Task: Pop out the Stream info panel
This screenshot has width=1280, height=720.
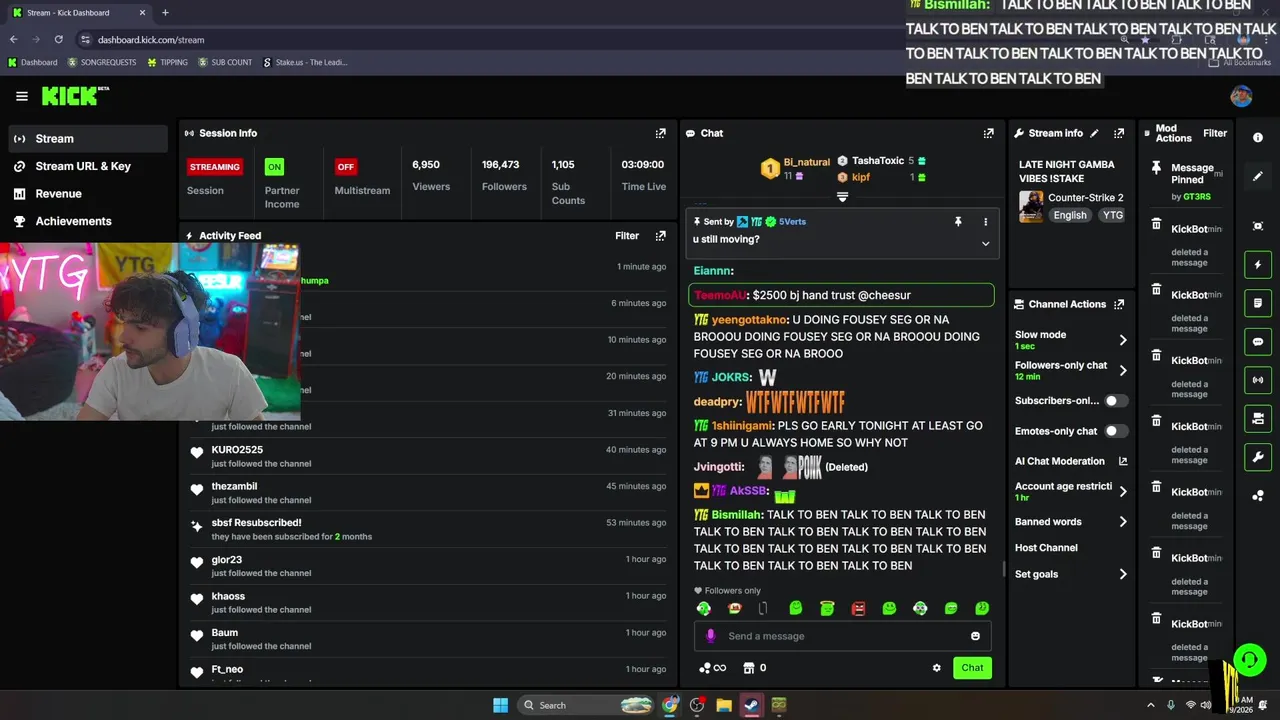Action: [1119, 133]
